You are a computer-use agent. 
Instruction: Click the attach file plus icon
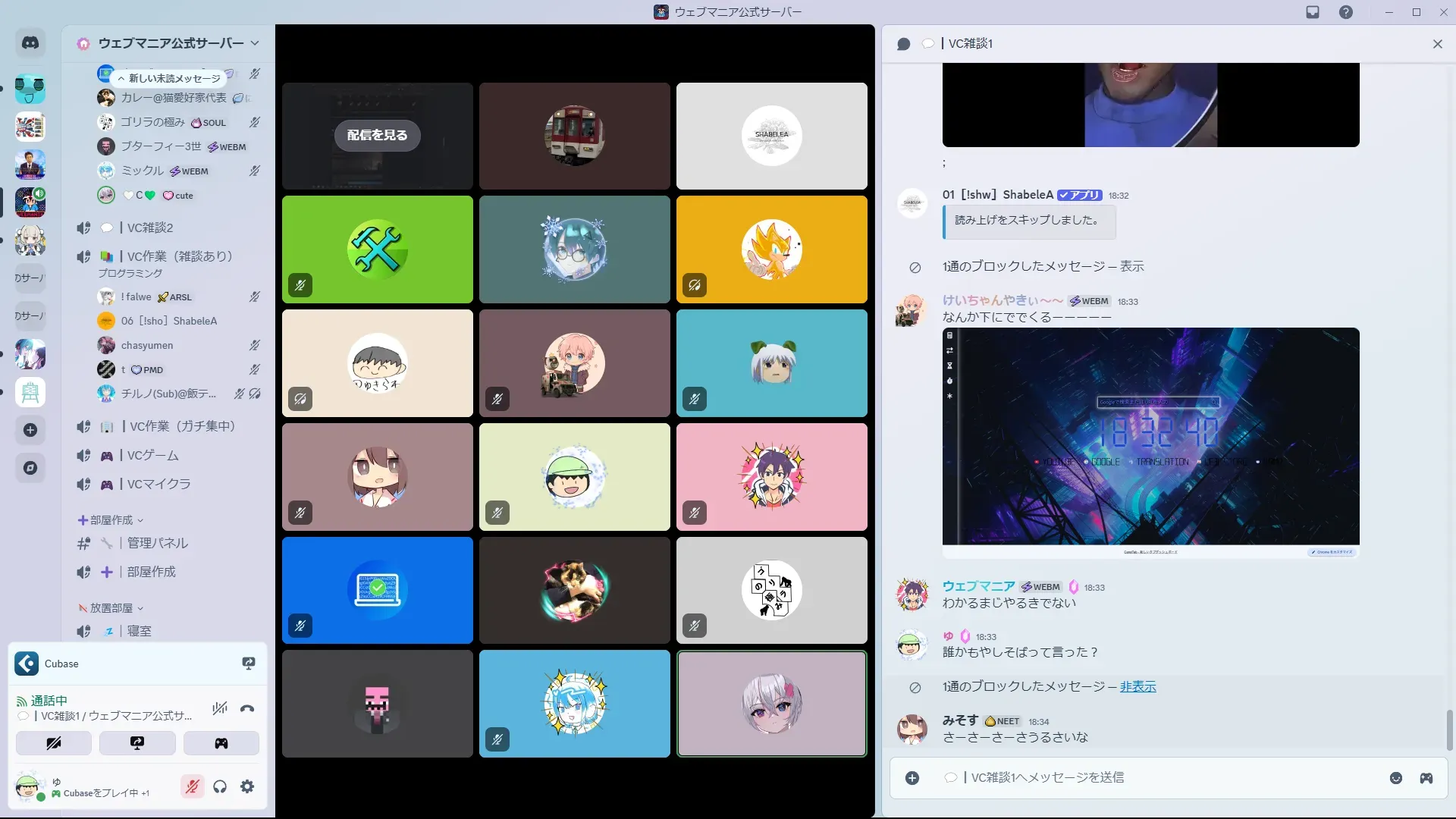(x=912, y=778)
